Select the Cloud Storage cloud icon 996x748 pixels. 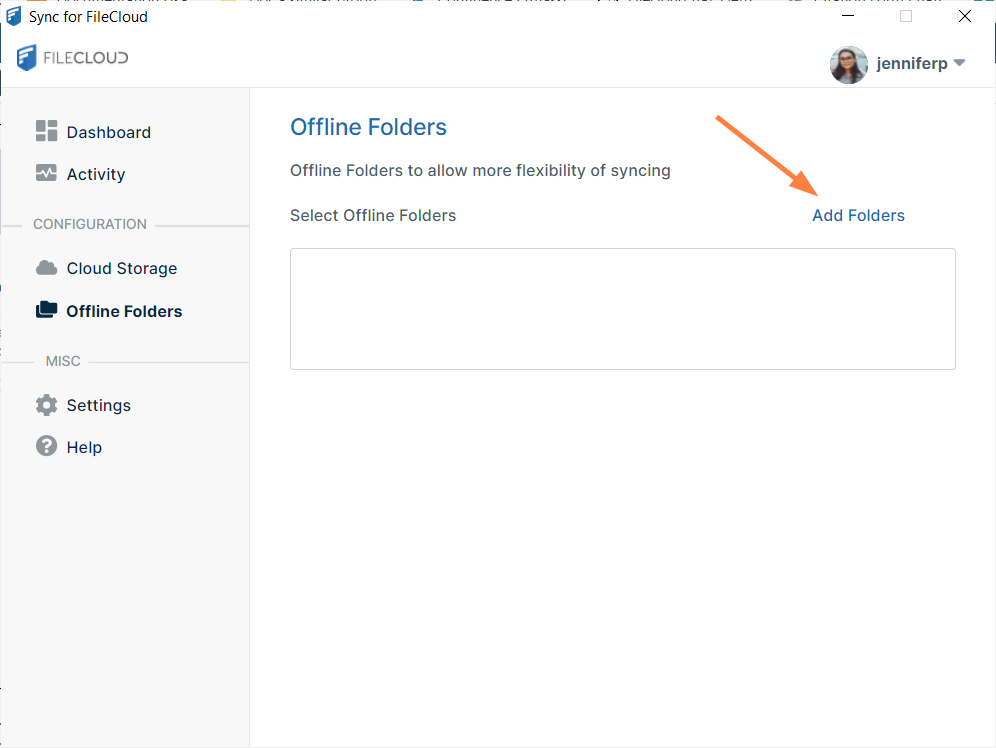pos(46,268)
